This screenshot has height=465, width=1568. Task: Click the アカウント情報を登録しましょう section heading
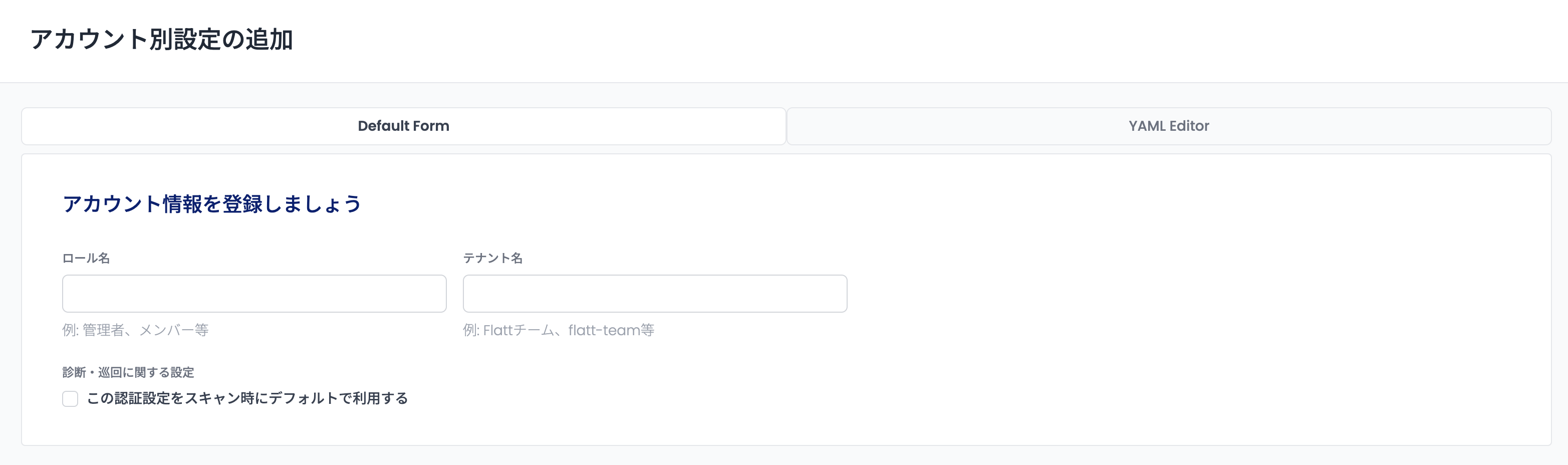coord(212,204)
